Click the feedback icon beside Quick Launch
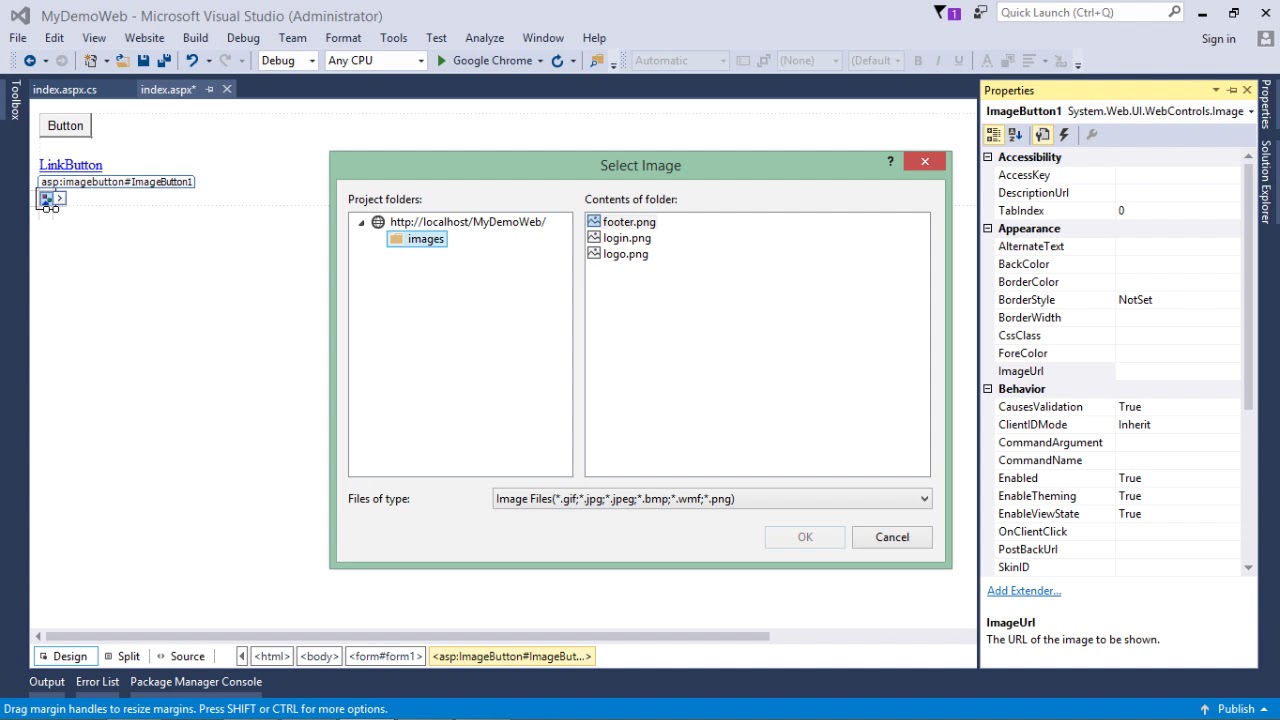This screenshot has width=1280, height=720. coord(980,12)
